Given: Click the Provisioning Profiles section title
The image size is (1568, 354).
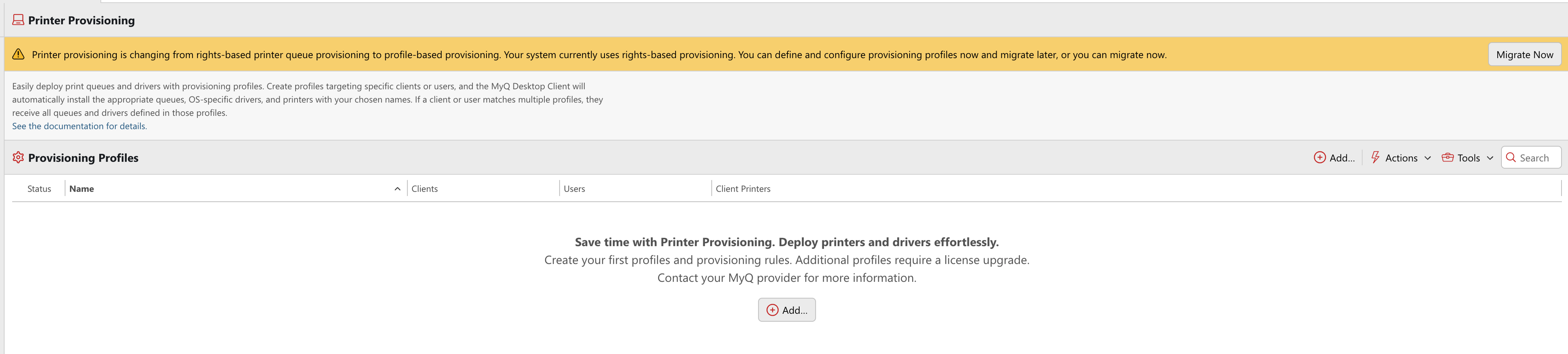Looking at the screenshot, I should pyautogui.click(x=83, y=158).
